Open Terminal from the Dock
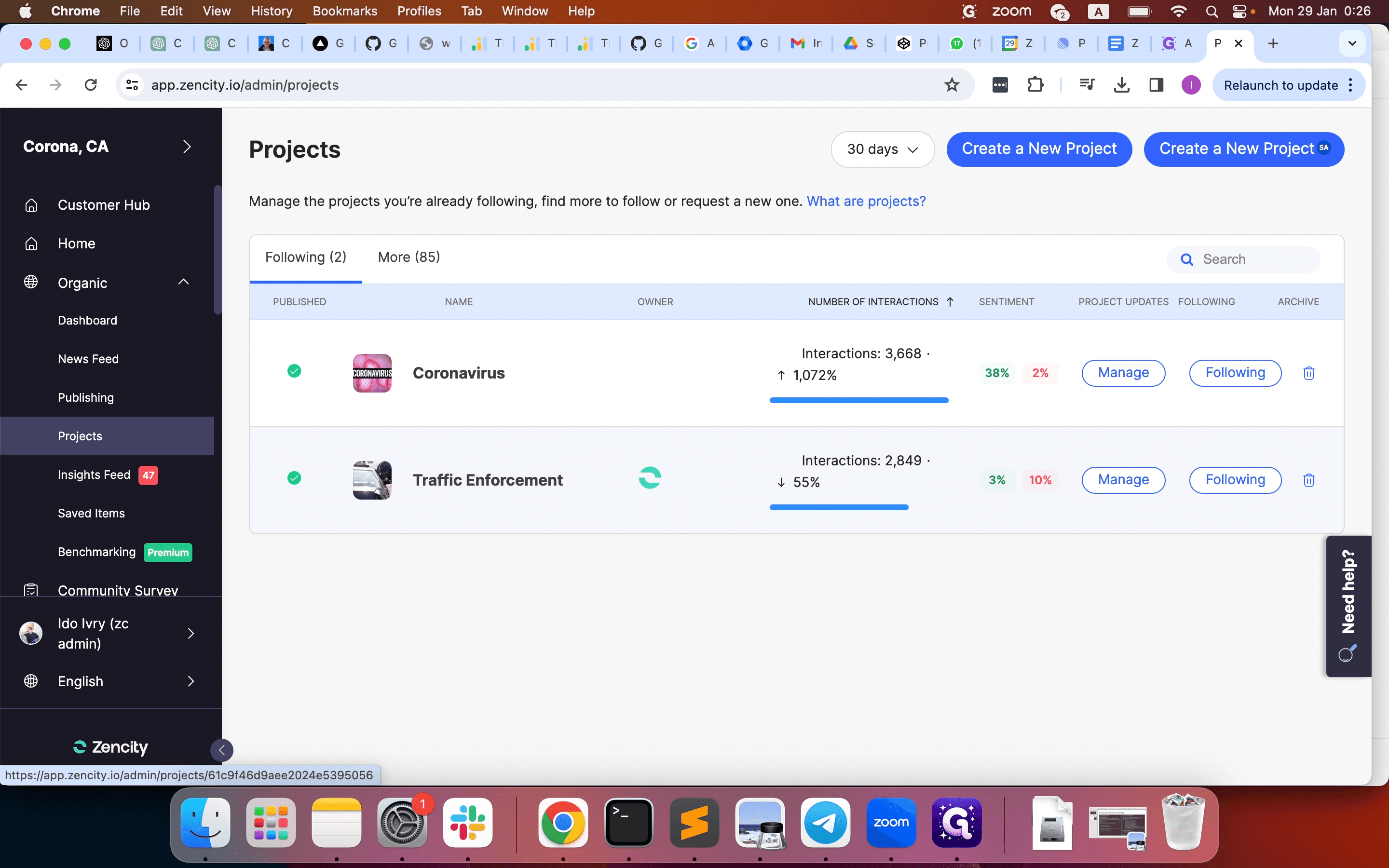This screenshot has height=868, width=1389. point(629,823)
